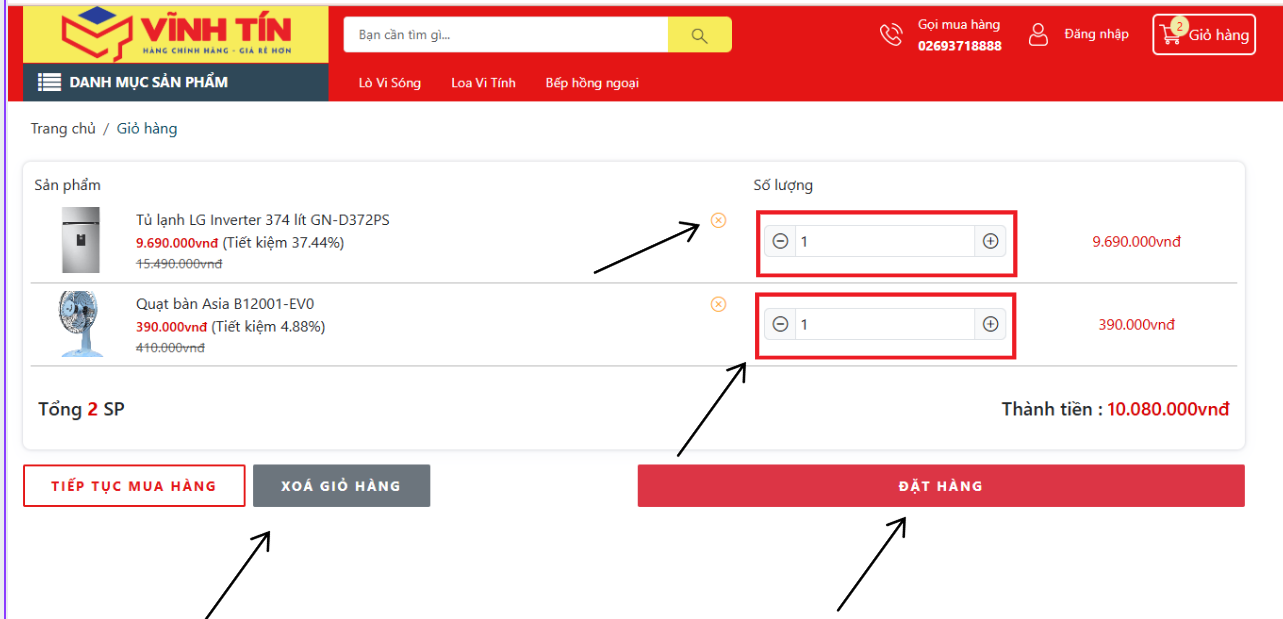Image resolution: width=1283 pixels, height=619 pixels.
Task: Click the user account icon
Action: [1039, 34]
